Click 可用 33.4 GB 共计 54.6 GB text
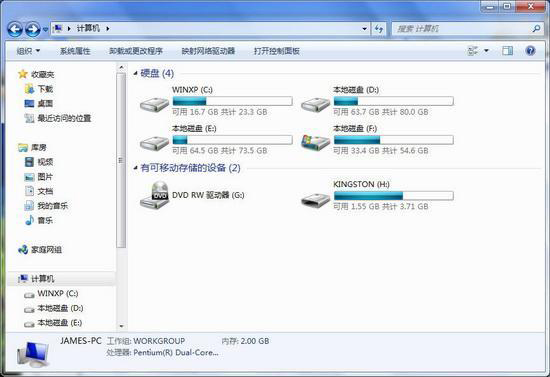 point(381,151)
